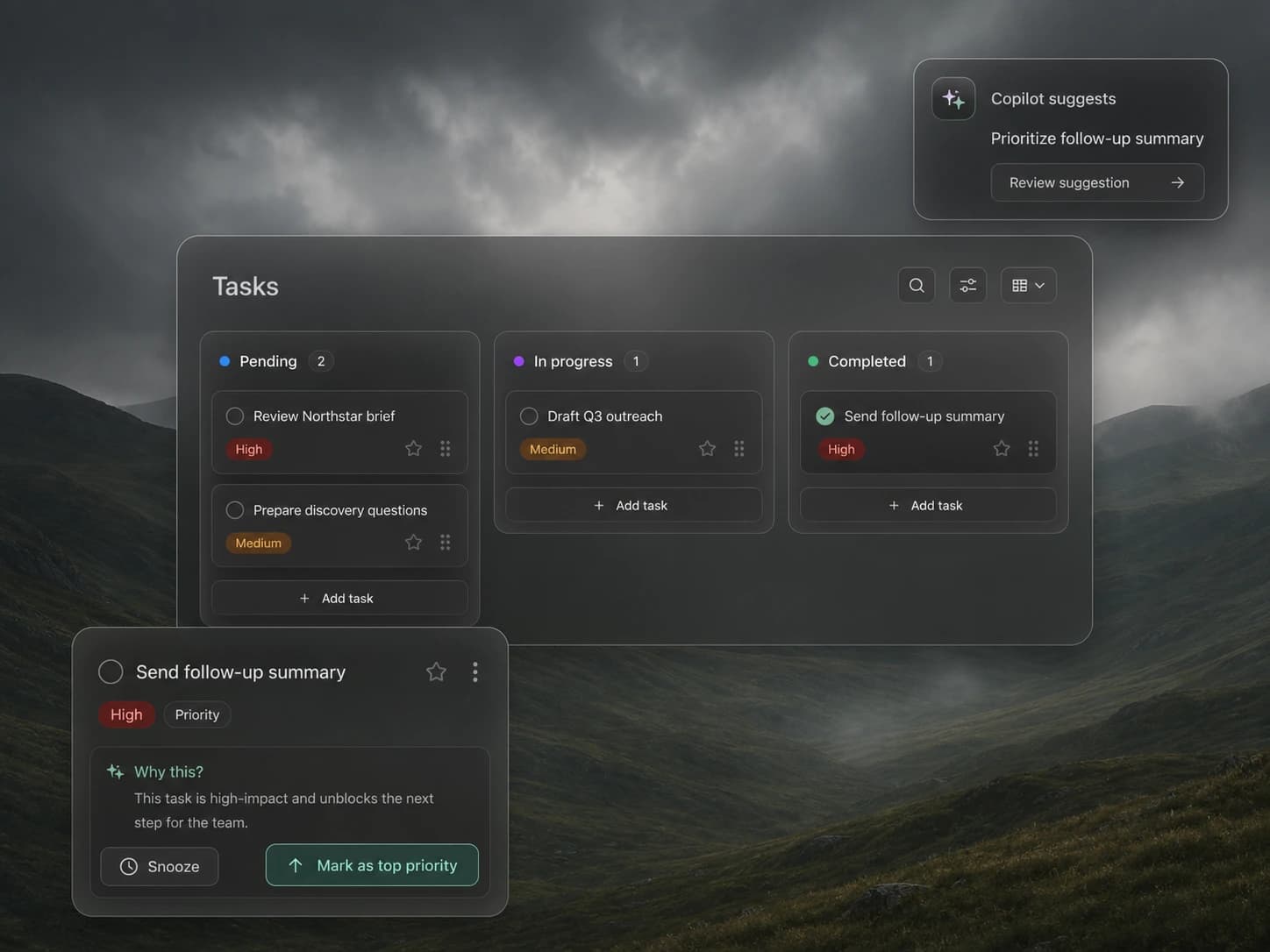Click Mark as top priority button
This screenshot has height=952, width=1270.
pos(372,865)
